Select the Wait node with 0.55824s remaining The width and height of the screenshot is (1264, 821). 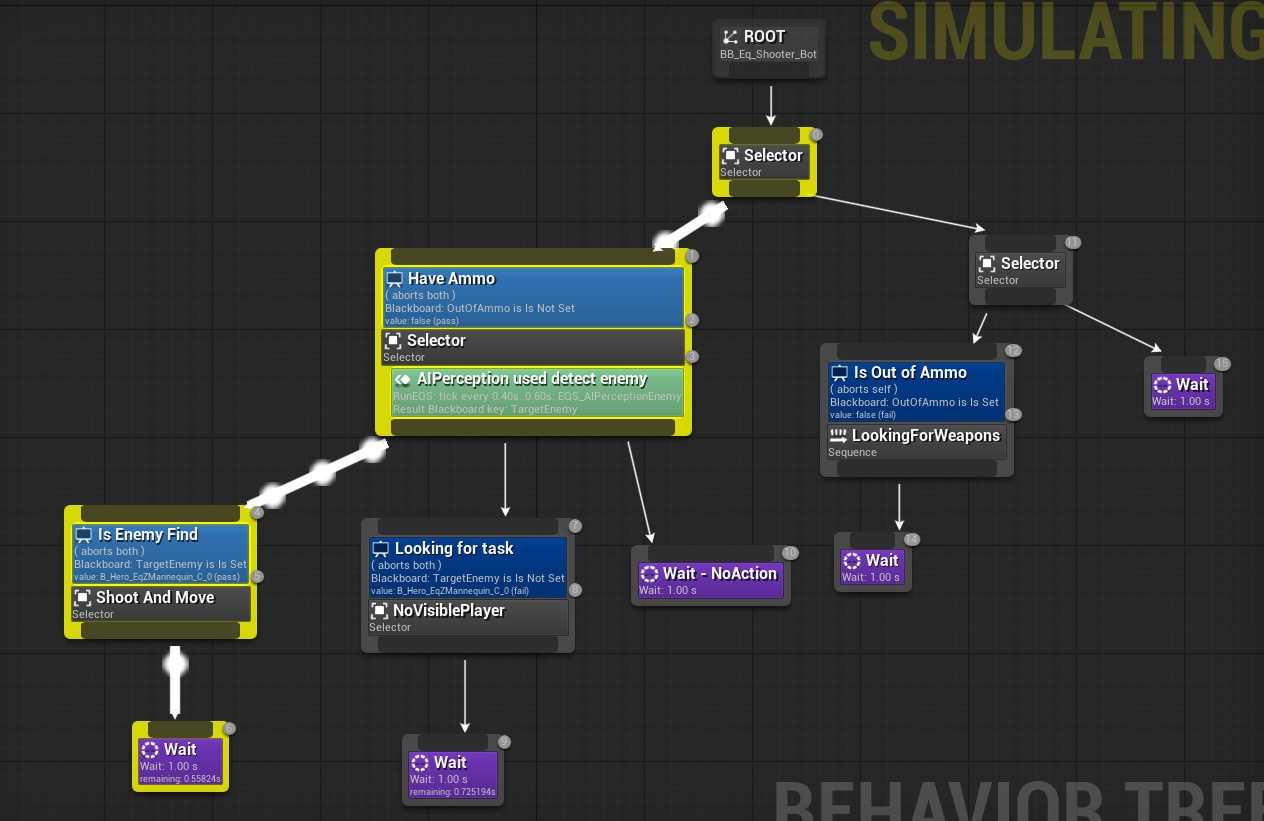(x=181, y=758)
